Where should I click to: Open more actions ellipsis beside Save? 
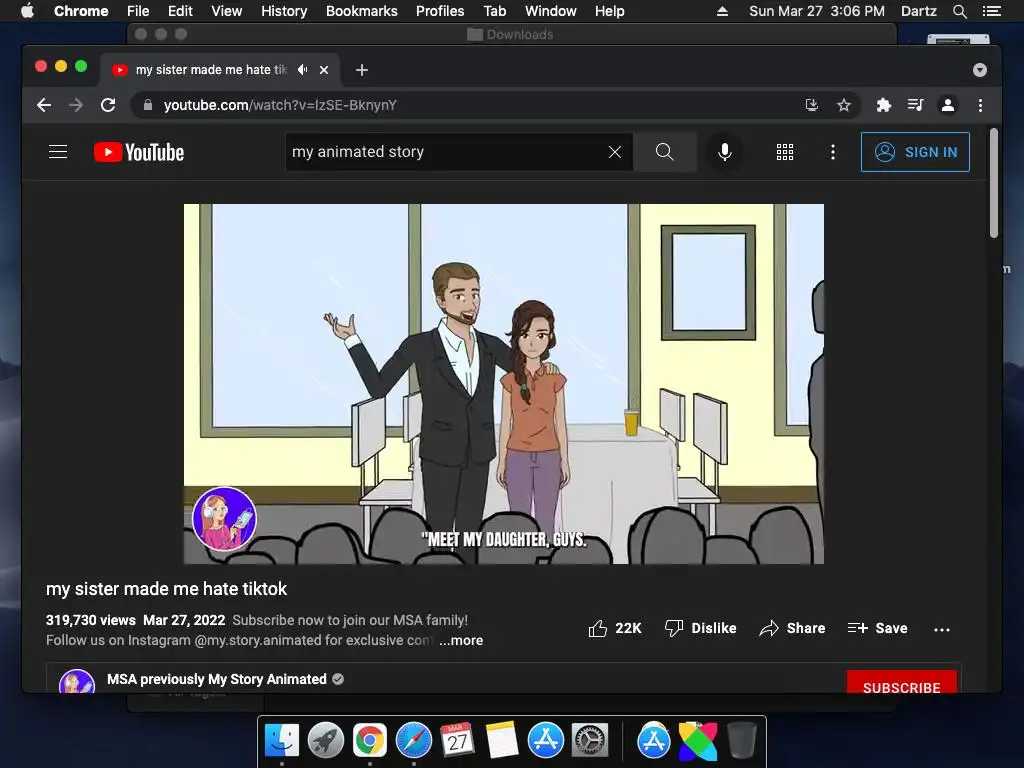[942, 630]
